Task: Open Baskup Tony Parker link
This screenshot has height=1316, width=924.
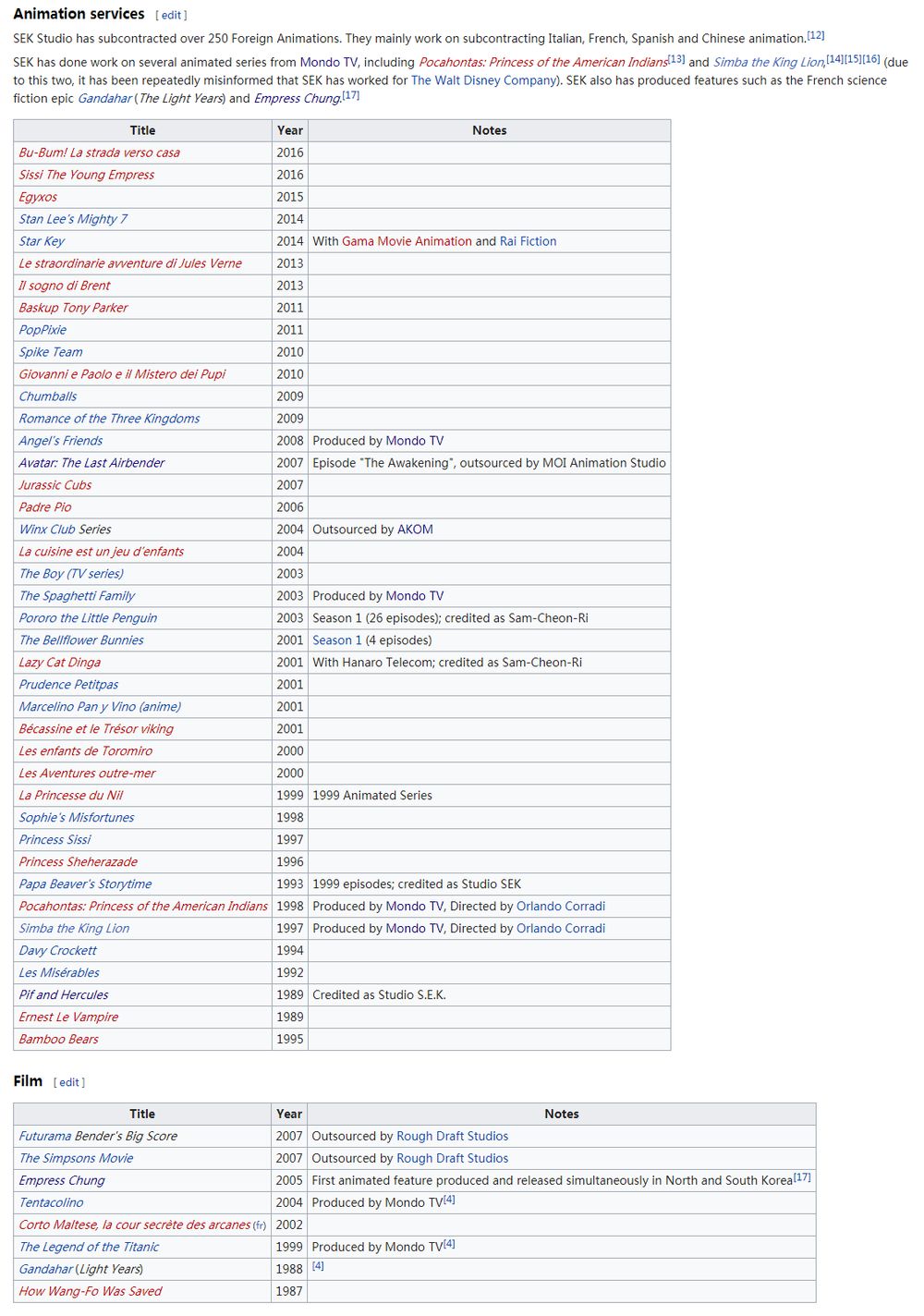Action: 74,308
